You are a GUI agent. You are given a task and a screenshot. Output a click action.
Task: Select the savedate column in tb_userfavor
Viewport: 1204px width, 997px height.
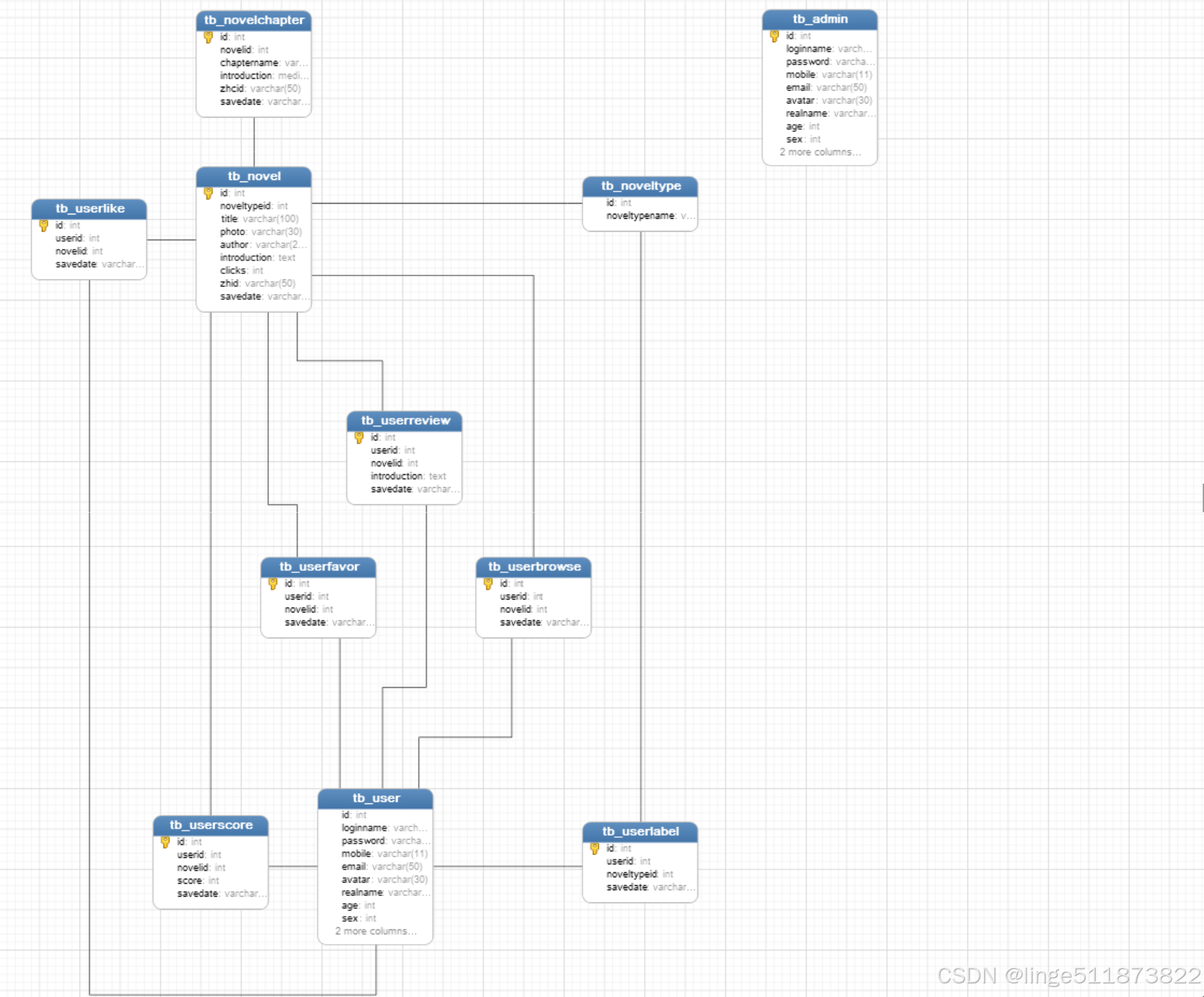[329, 623]
